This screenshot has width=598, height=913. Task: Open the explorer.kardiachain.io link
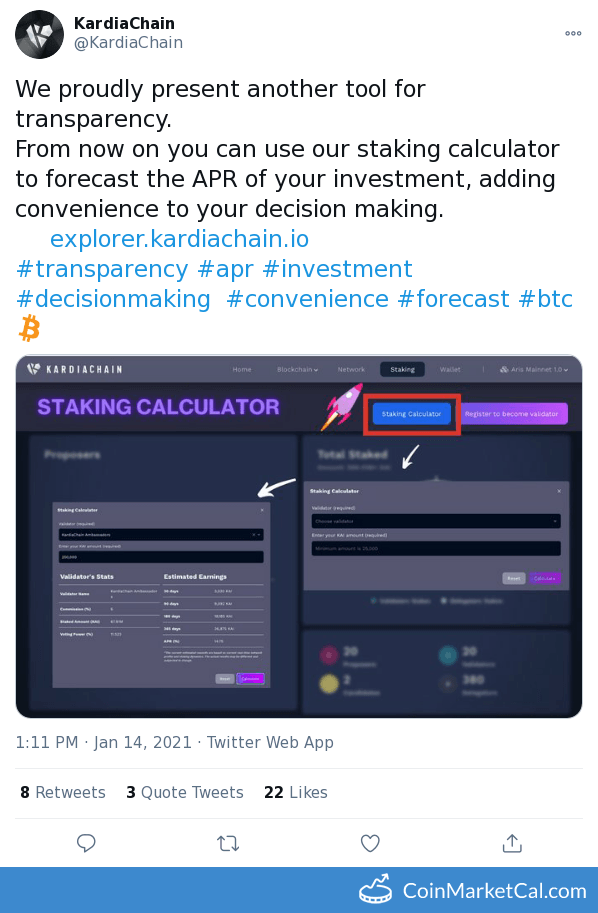point(179,239)
